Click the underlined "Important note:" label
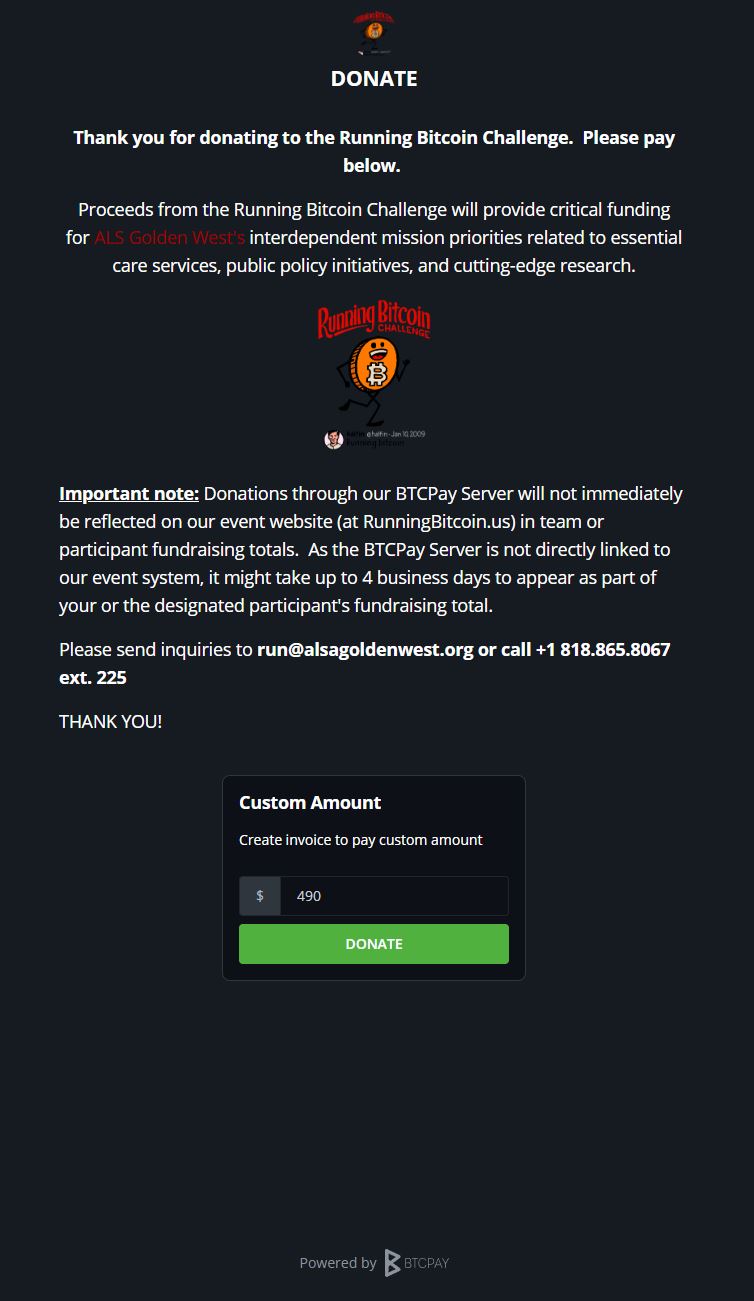754x1301 pixels. pyautogui.click(x=129, y=494)
